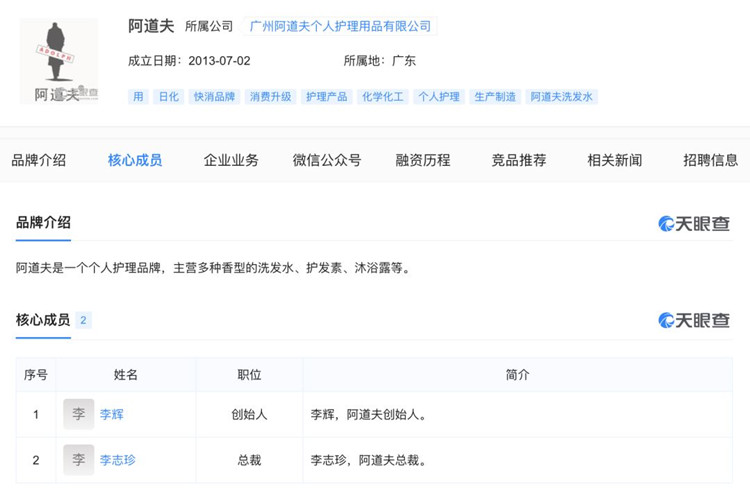Viewport: 750px width, 497px height.
Task: Click the 护理产品 tag
Action: (327, 97)
